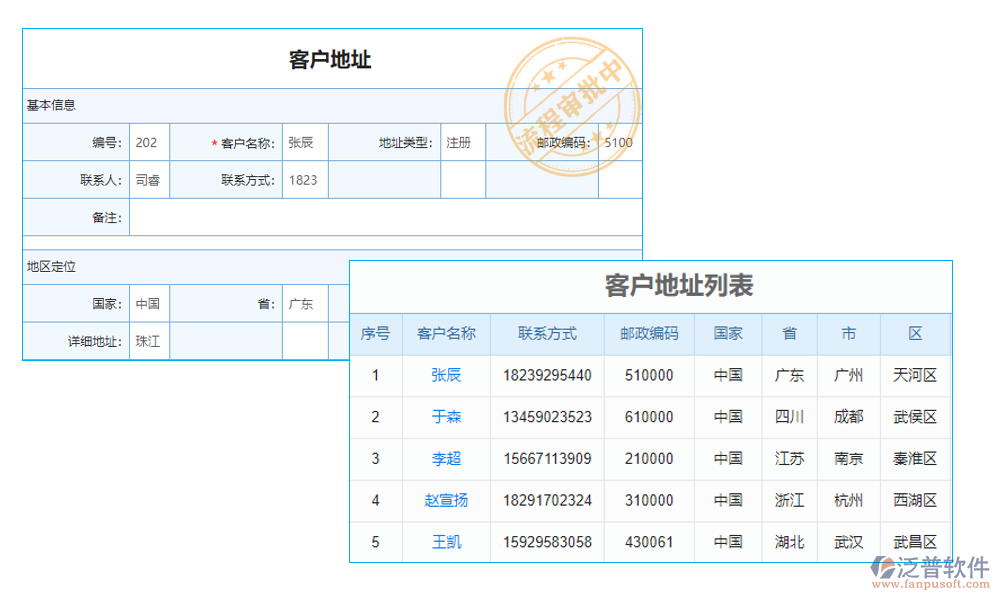Screen dimensions: 1000x600
Task: Click the 流程审批中 approval stamp
Action: coord(569,105)
